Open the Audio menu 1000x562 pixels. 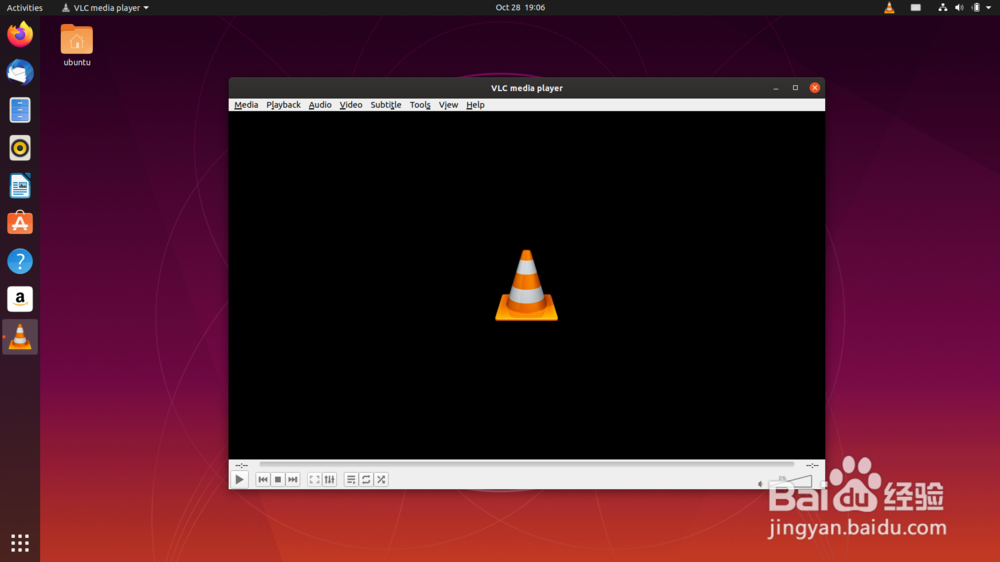(x=320, y=105)
